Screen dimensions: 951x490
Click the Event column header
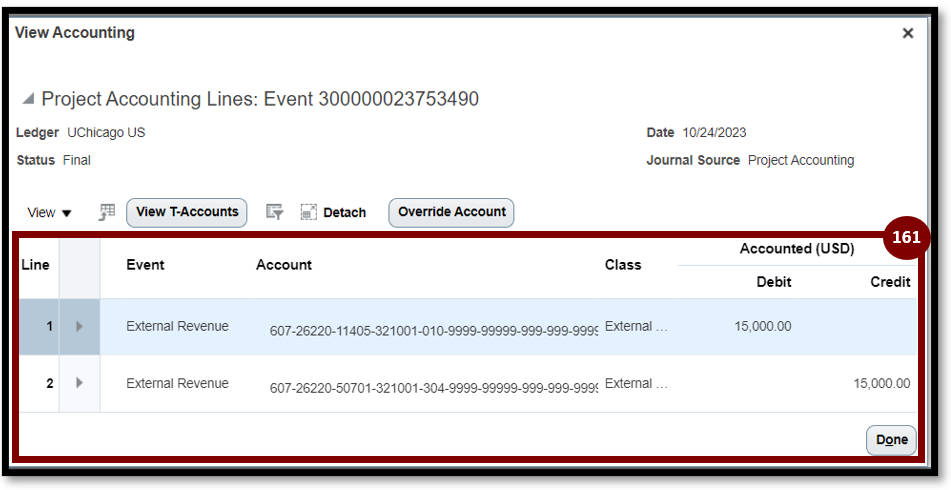[145, 265]
